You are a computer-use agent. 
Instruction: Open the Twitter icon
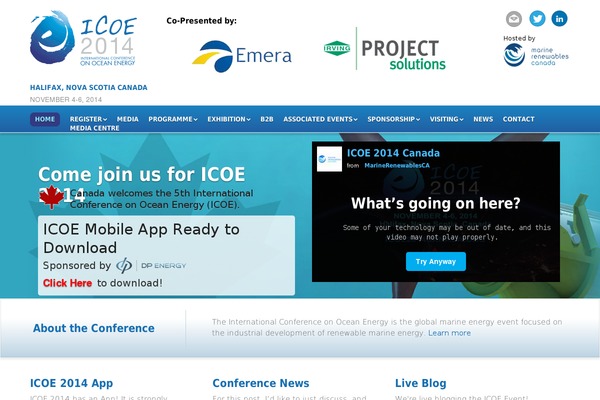537,18
